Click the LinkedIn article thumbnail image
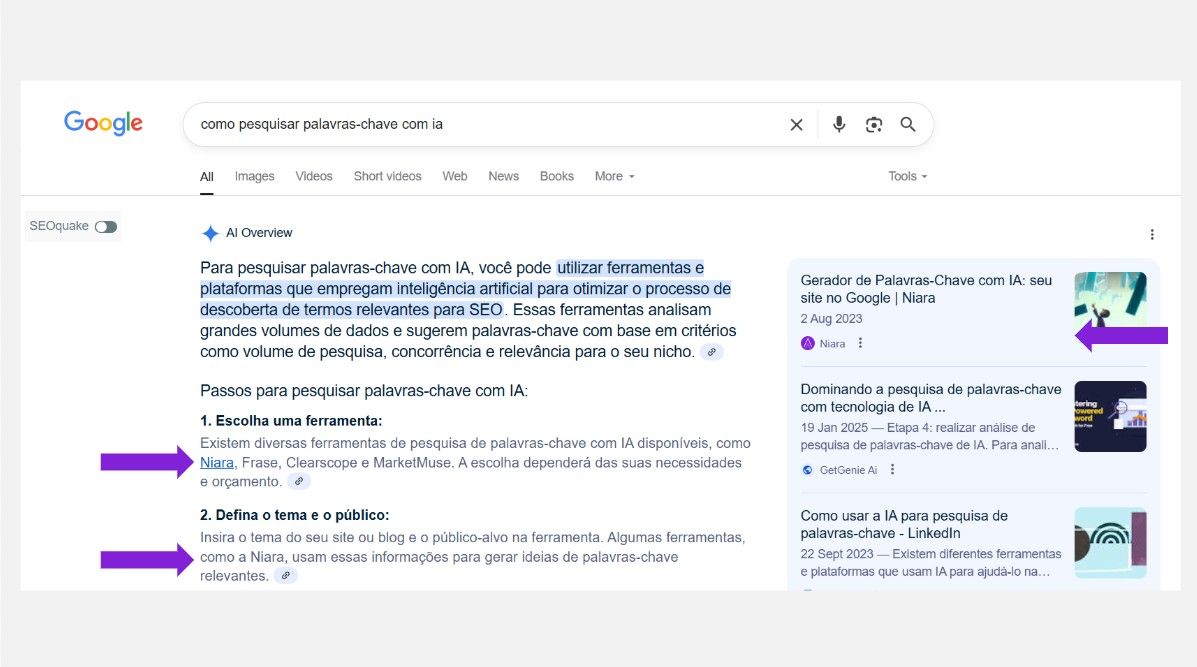 point(1110,543)
